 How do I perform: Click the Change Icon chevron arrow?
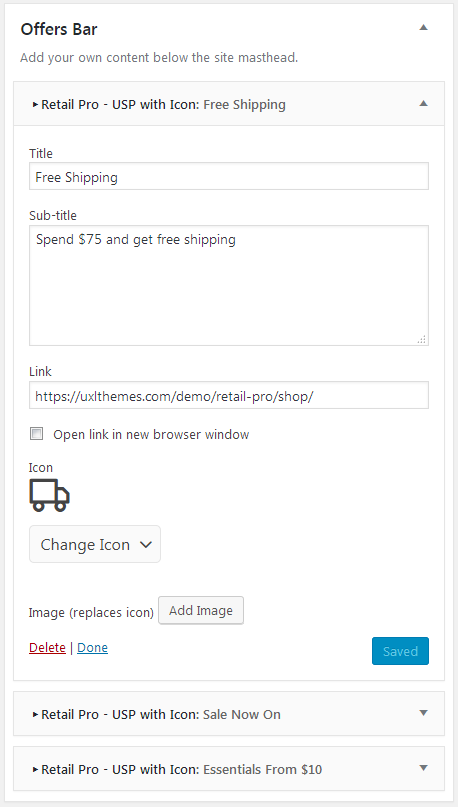point(146,545)
